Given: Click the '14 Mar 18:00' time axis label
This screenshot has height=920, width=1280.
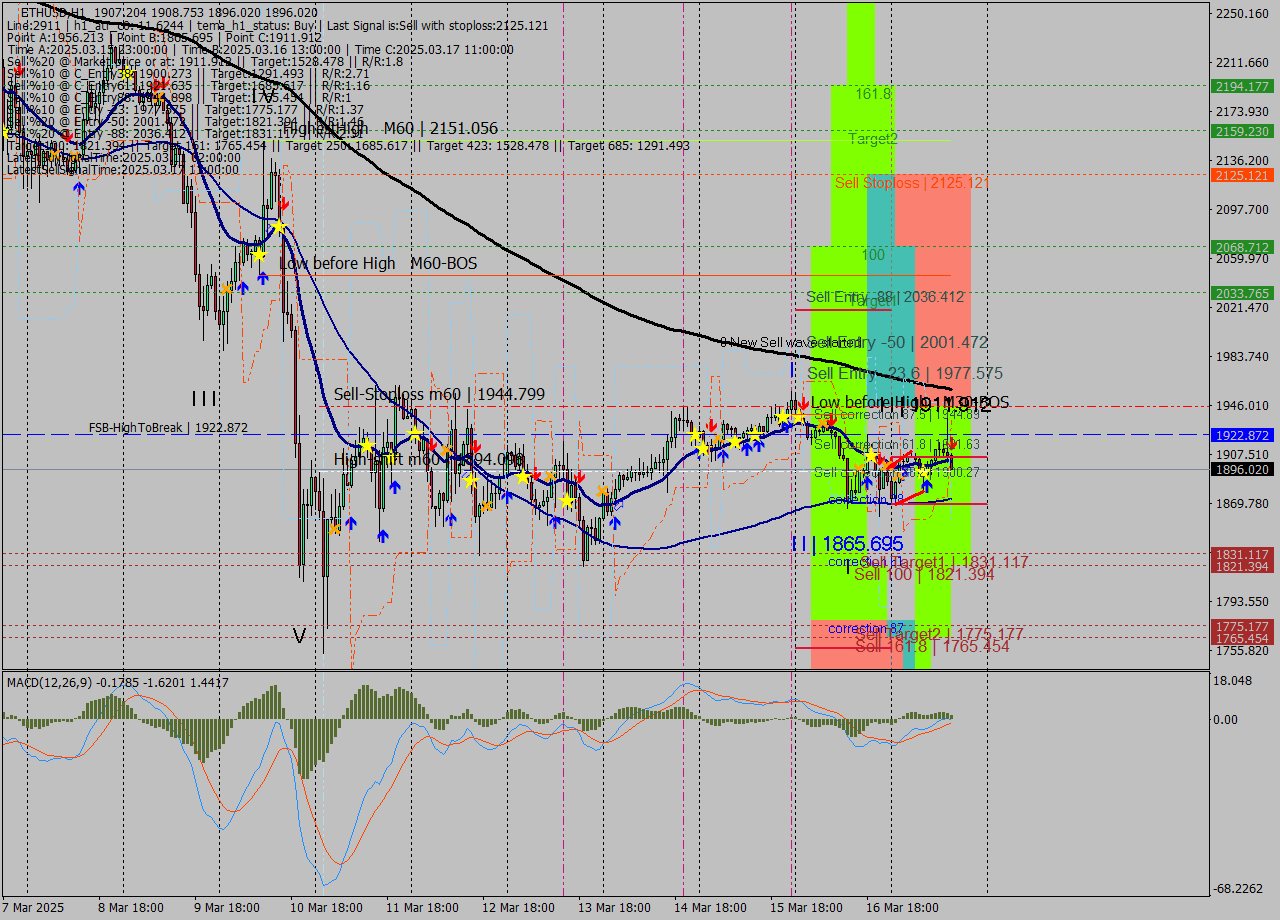Looking at the screenshot, I should tap(711, 907).
